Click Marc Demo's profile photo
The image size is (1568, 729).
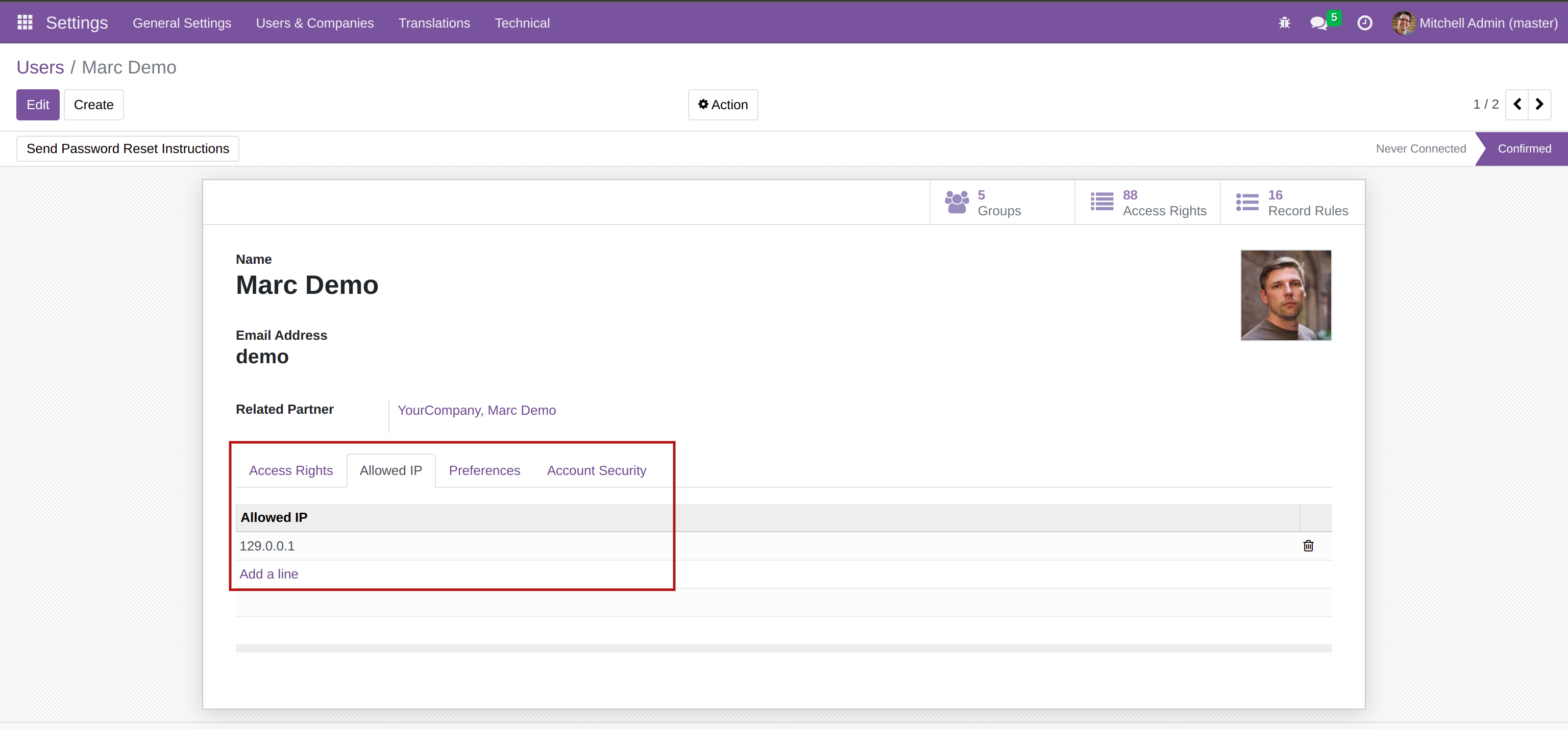tap(1286, 295)
